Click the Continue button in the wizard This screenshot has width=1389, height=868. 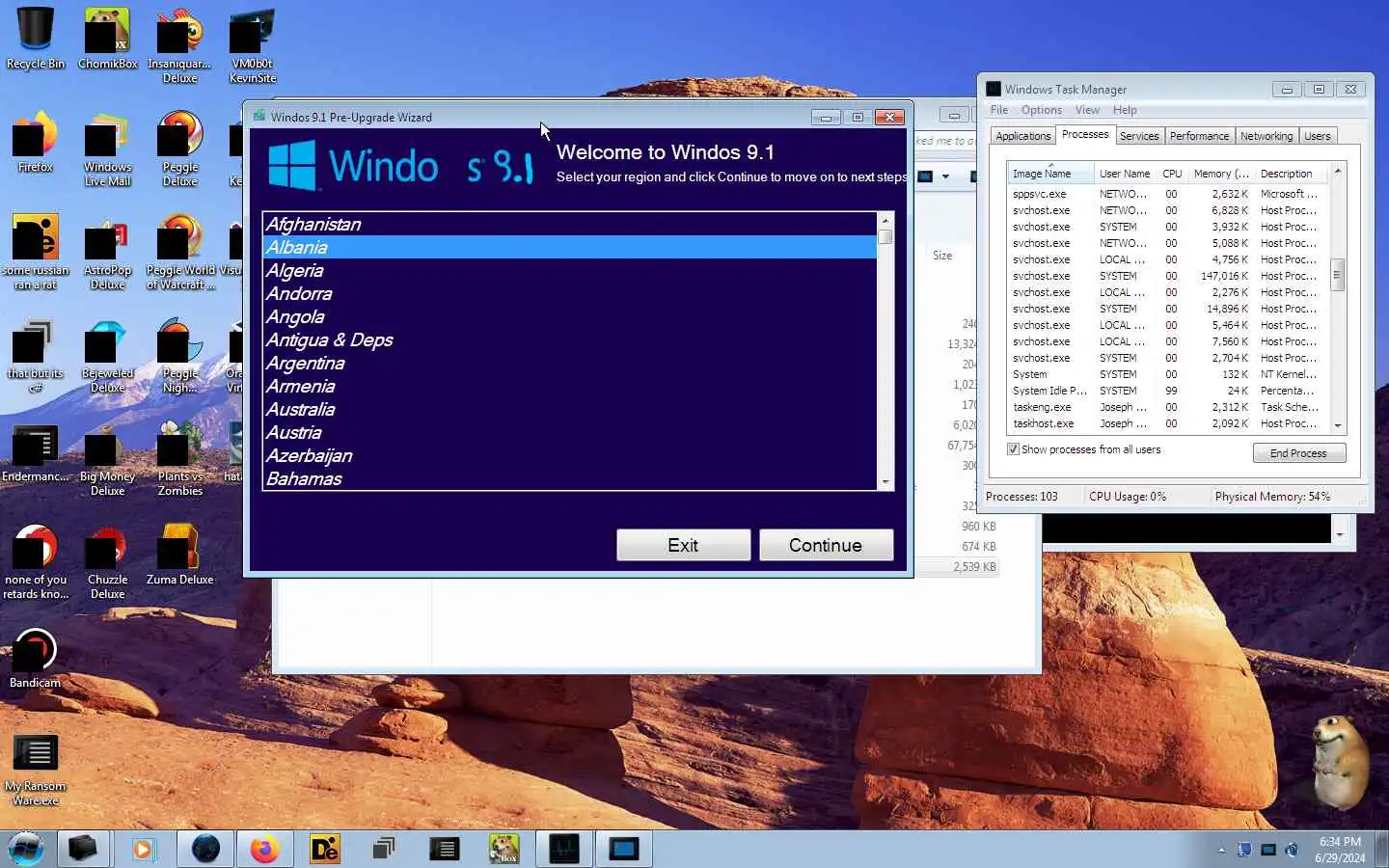826,545
